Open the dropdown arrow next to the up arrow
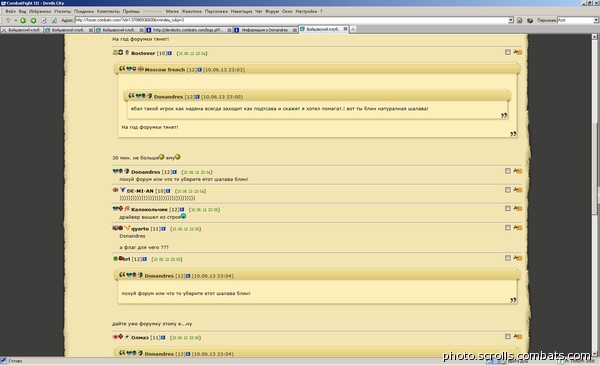The height and width of the screenshot is (366, 600). pyautogui.click(x=15, y=20)
